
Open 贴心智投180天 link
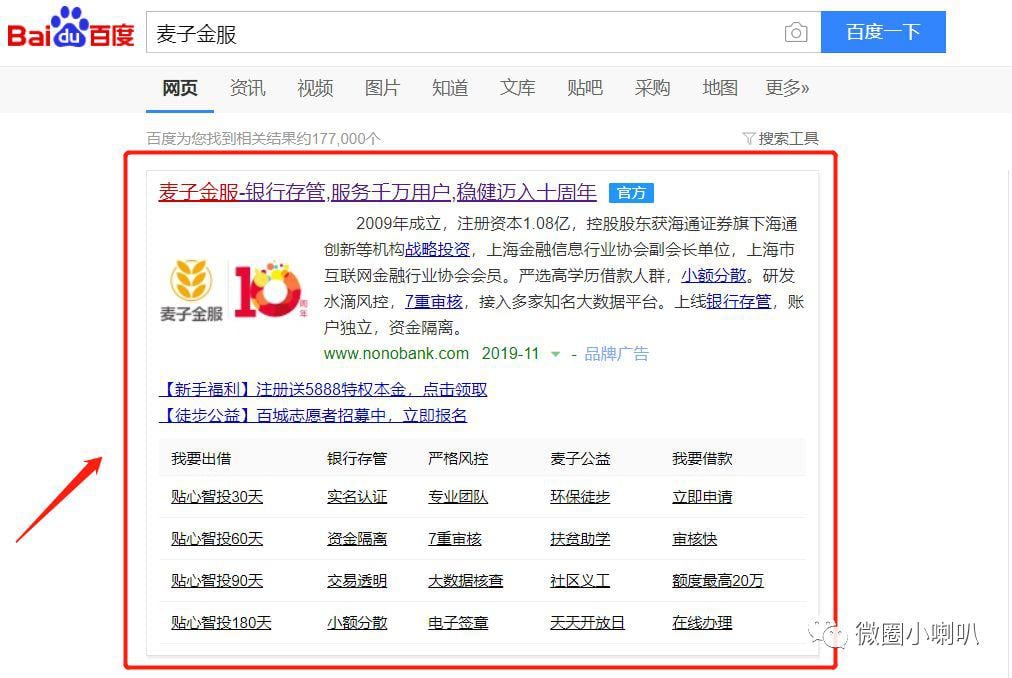pos(221,622)
